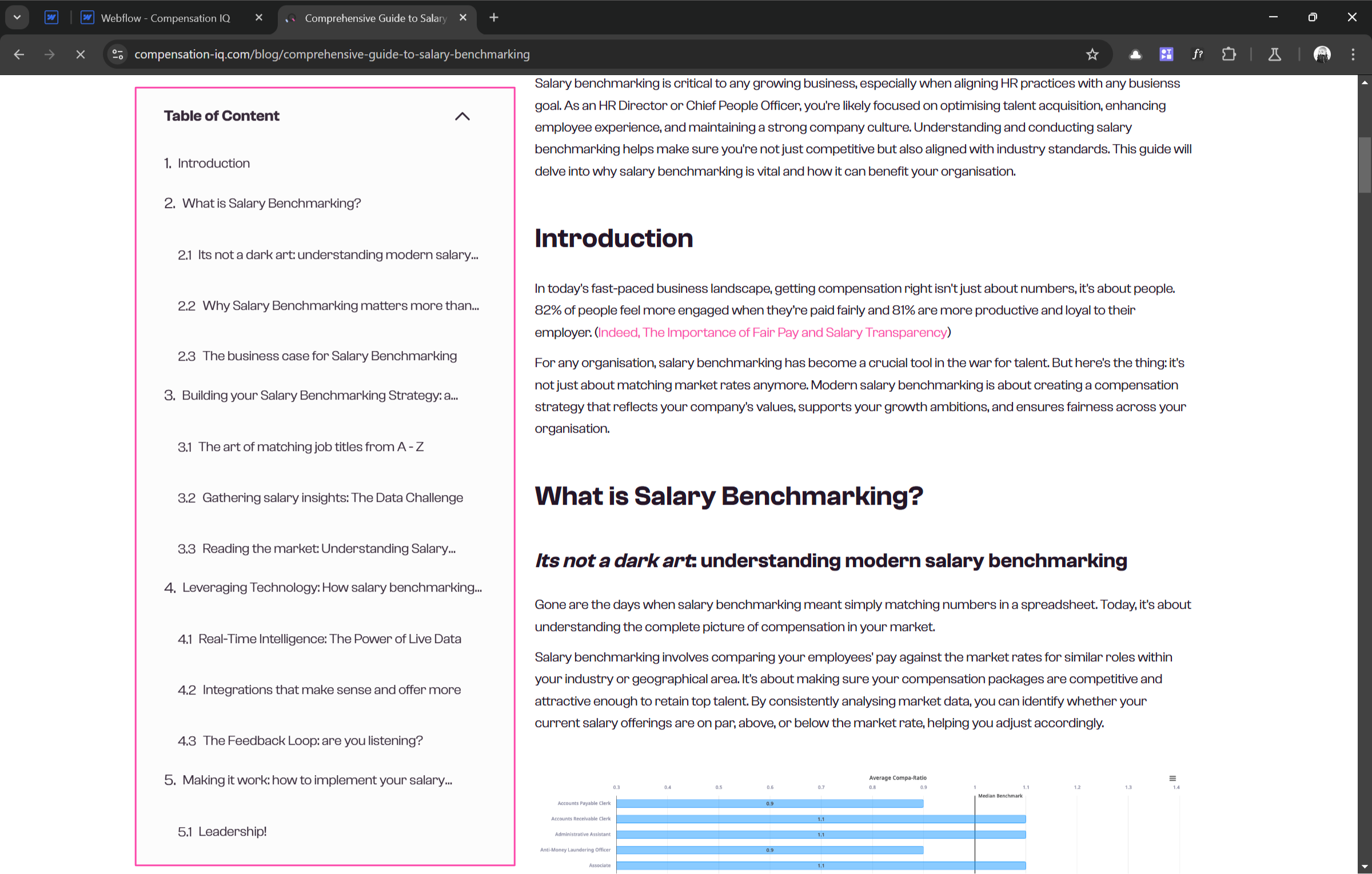The width and height of the screenshot is (1372, 874).
Task: Open a new browser tab
Action: click(494, 18)
